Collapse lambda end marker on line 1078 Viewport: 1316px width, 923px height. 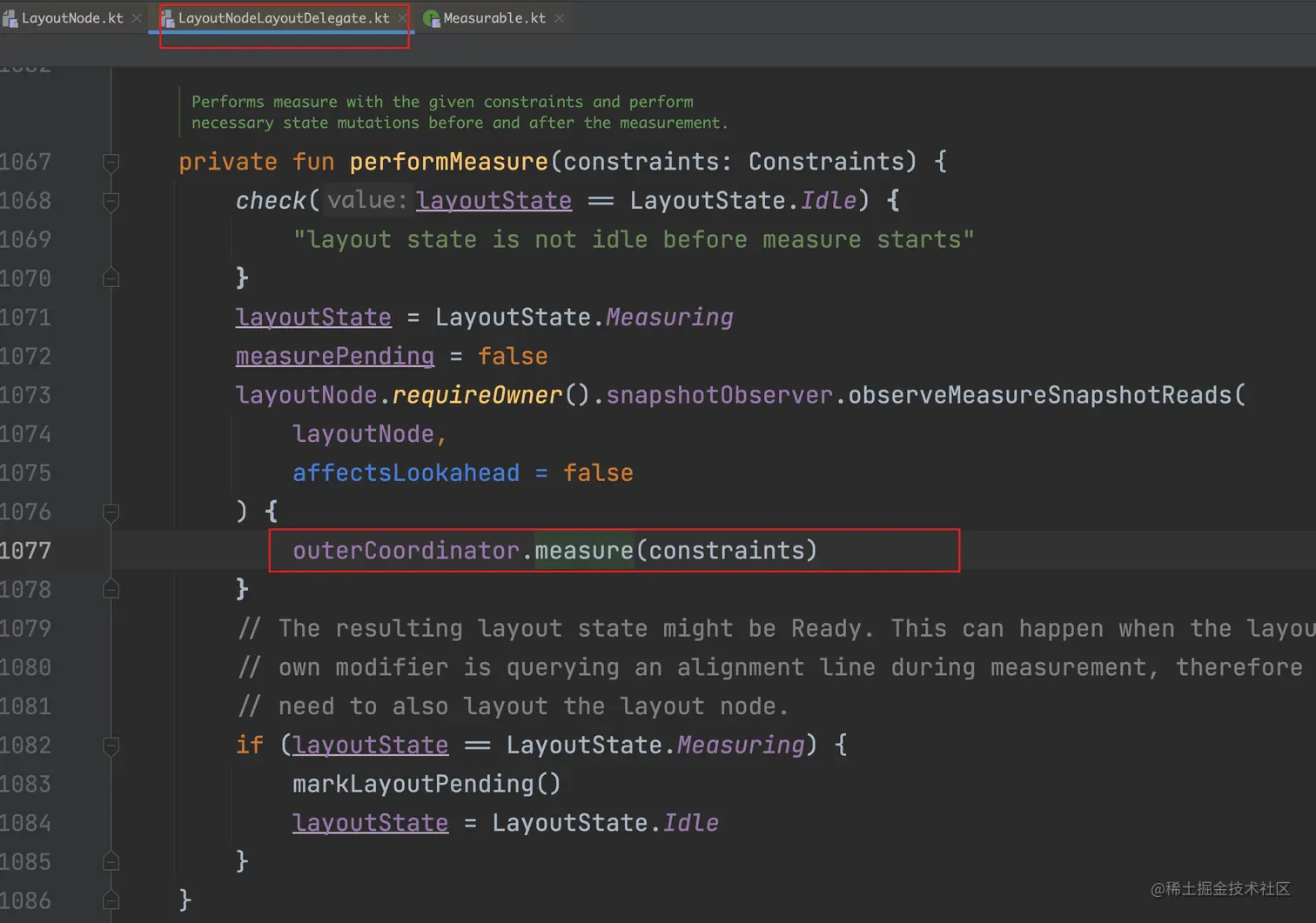(111, 590)
